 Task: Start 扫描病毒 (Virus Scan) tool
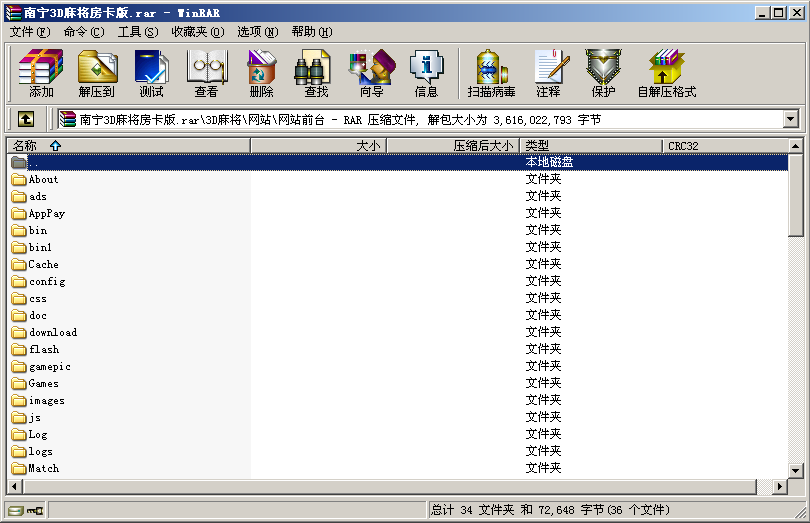coord(491,73)
